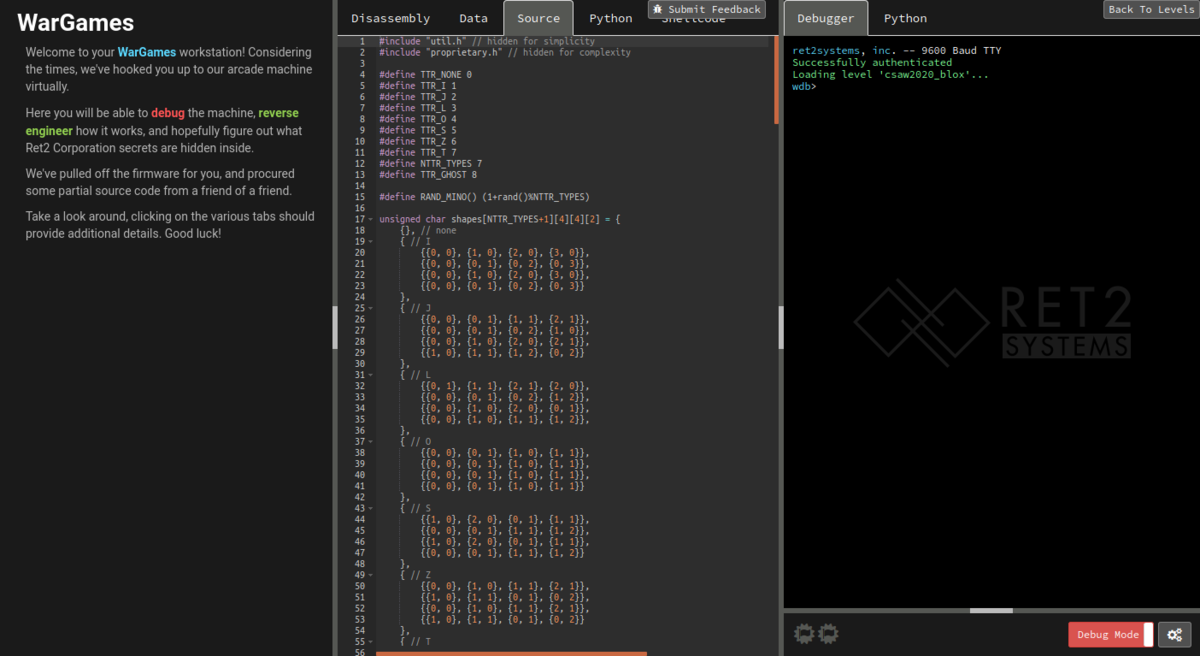The height and width of the screenshot is (656, 1200).
Task: Open the Python tab in the code pane
Action: click(x=610, y=18)
